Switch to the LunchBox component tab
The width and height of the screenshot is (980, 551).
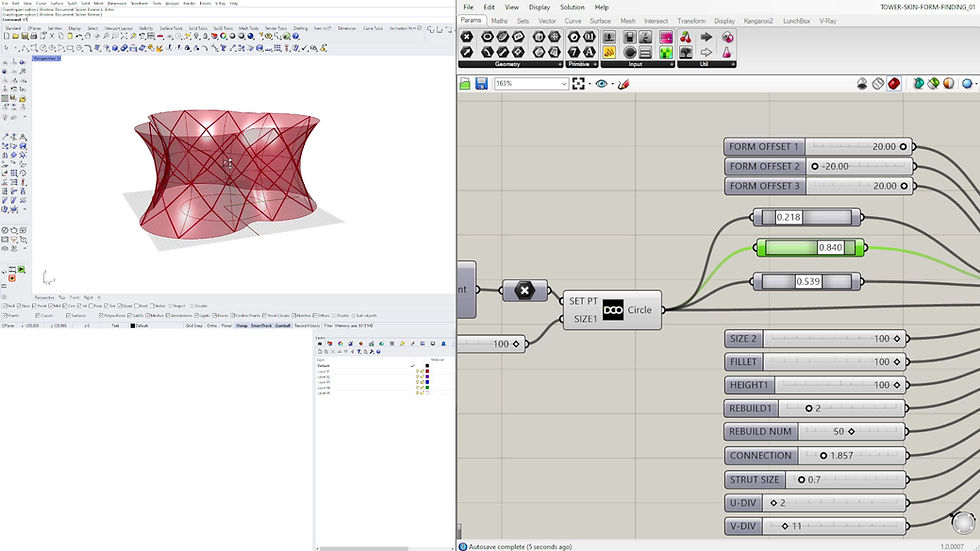[796, 21]
